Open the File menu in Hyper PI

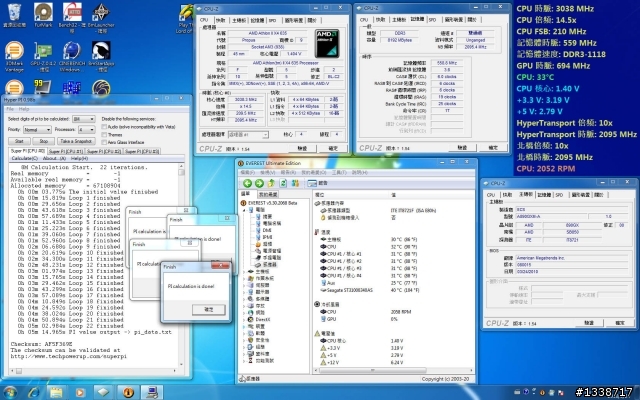10,109
